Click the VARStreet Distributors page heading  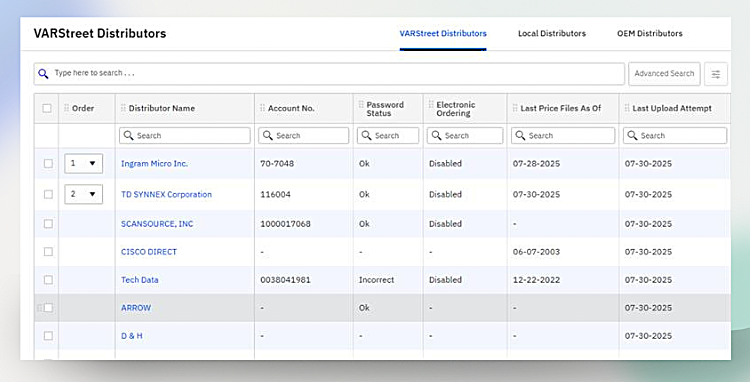coord(100,33)
